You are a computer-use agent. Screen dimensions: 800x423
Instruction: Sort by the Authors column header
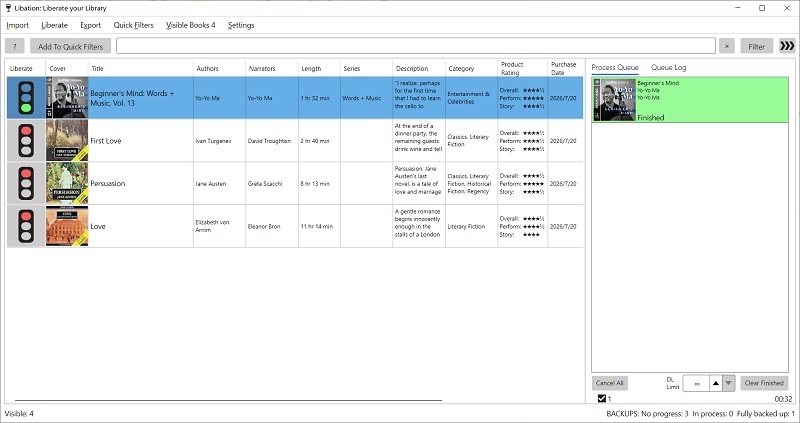click(x=219, y=68)
